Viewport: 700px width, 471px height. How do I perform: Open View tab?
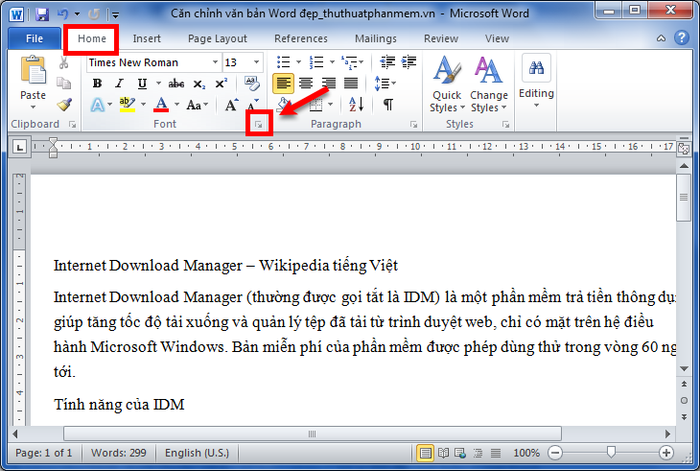pos(497,39)
